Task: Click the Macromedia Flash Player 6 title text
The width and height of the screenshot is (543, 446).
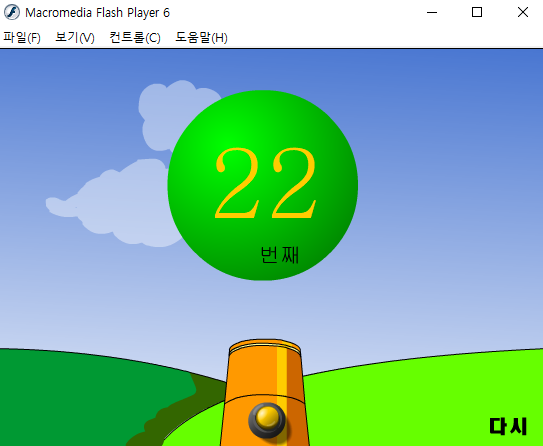Action: coord(97,13)
